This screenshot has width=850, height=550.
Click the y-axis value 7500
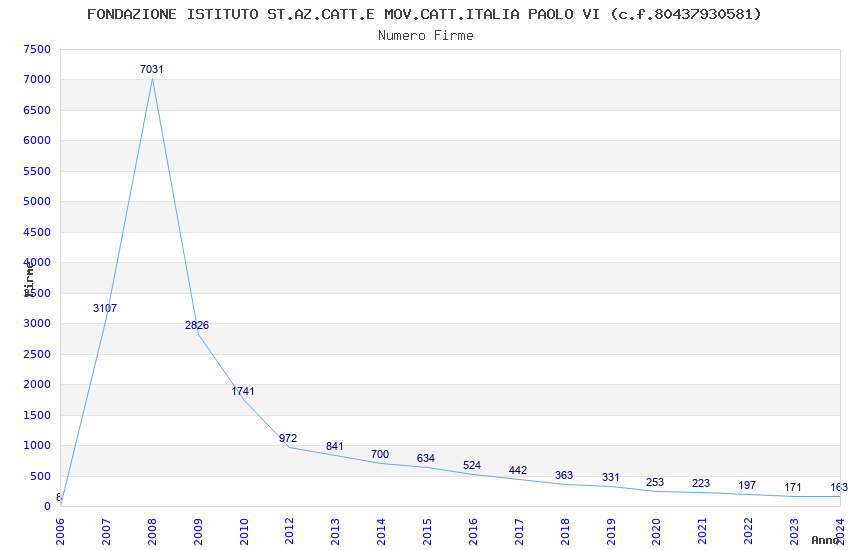tap(37, 49)
